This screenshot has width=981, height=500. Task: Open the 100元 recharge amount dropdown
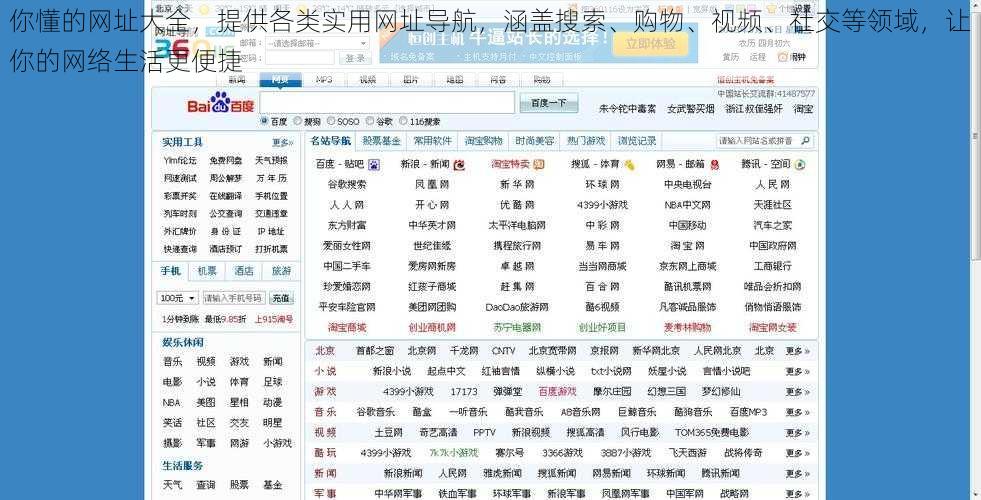[177, 298]
